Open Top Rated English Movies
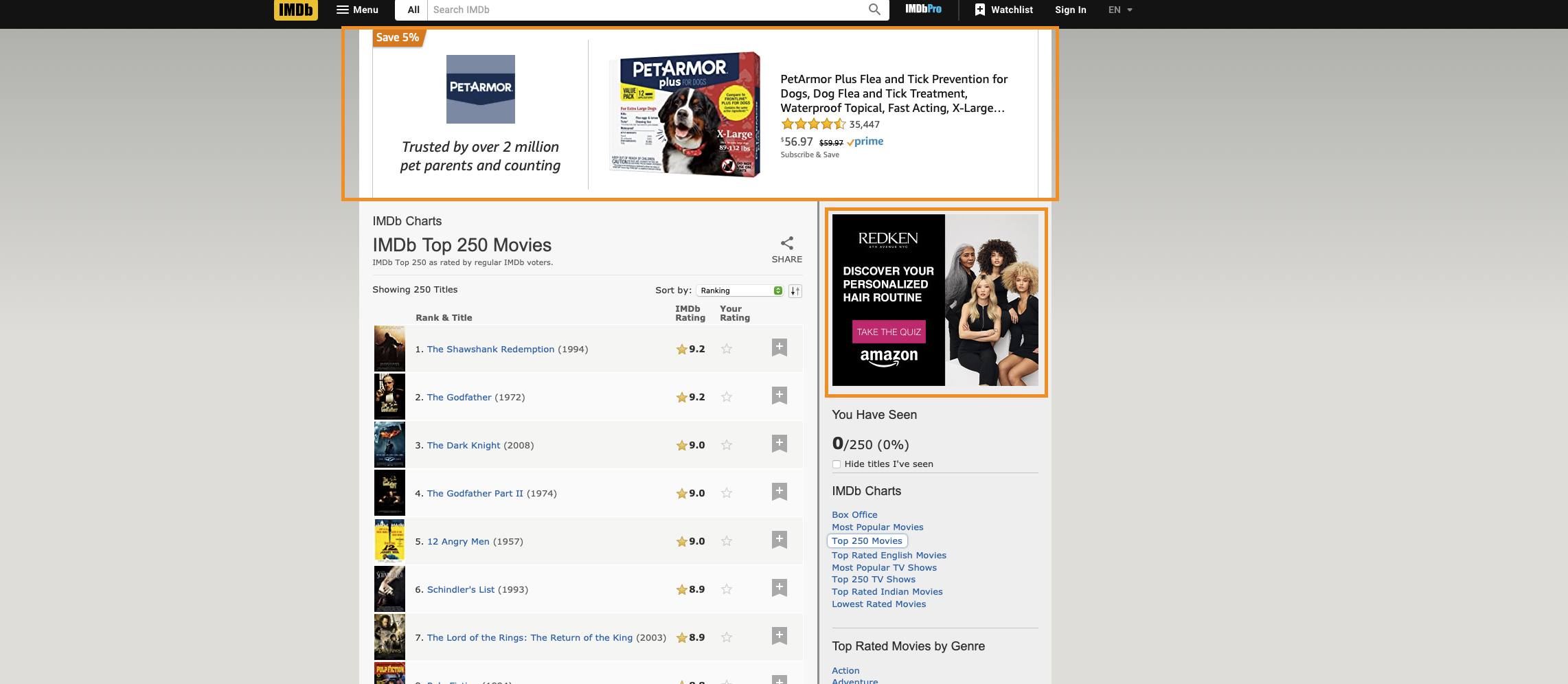1568x684 pixels. 889,555
